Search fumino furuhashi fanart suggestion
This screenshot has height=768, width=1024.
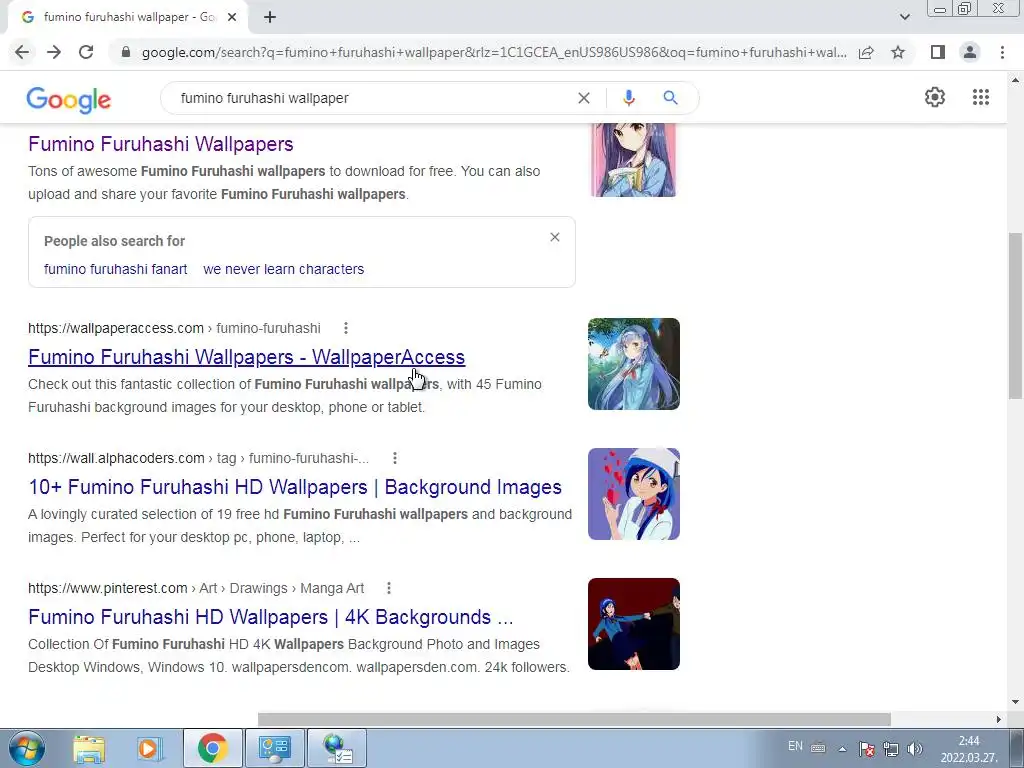(116, 269)
